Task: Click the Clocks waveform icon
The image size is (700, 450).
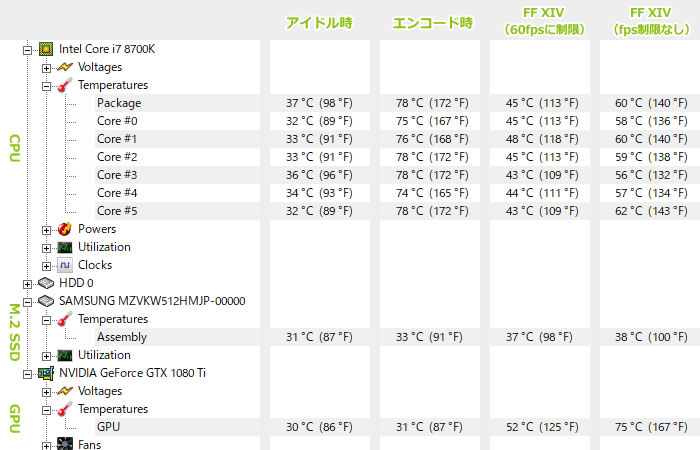Action: point(65,265)
